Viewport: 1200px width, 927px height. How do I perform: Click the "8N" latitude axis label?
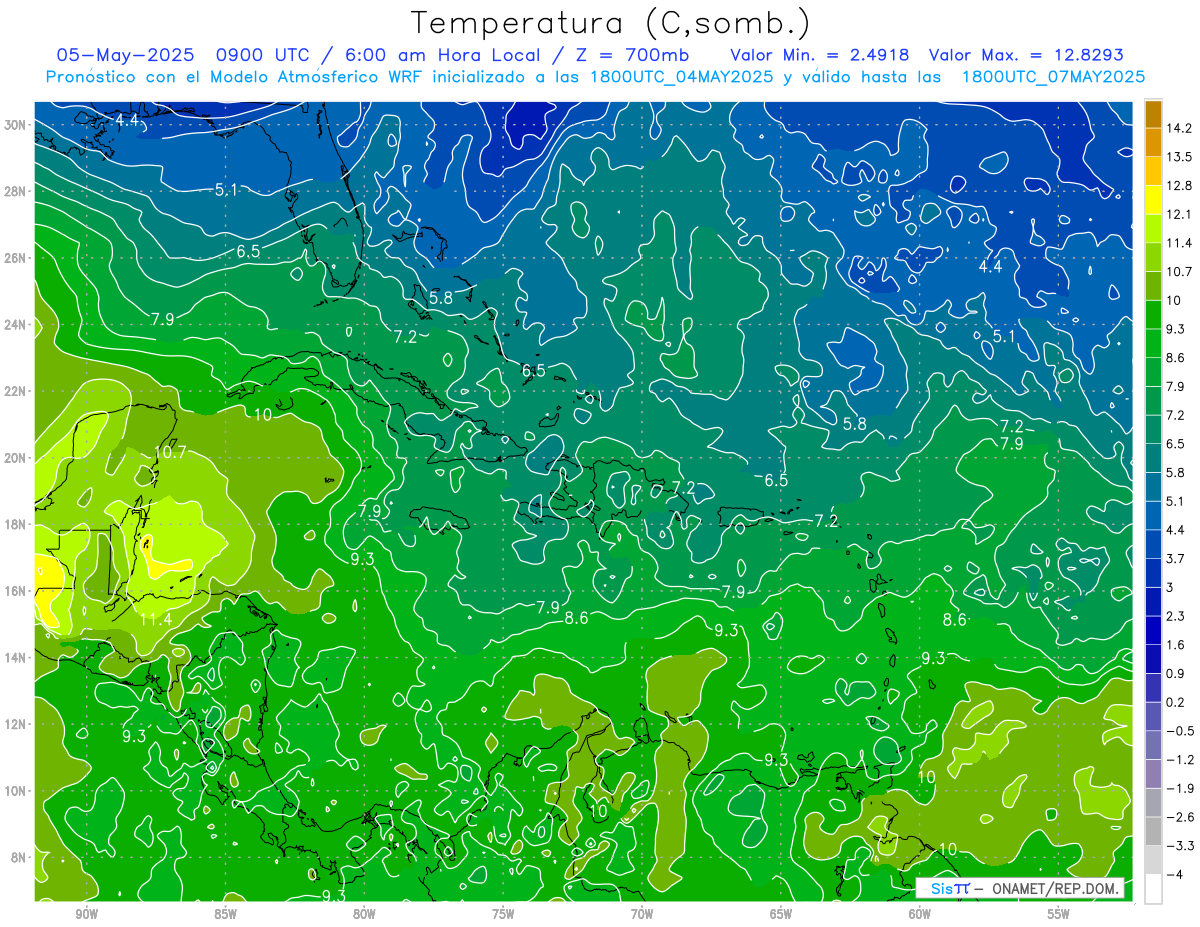tap(19, 857)
